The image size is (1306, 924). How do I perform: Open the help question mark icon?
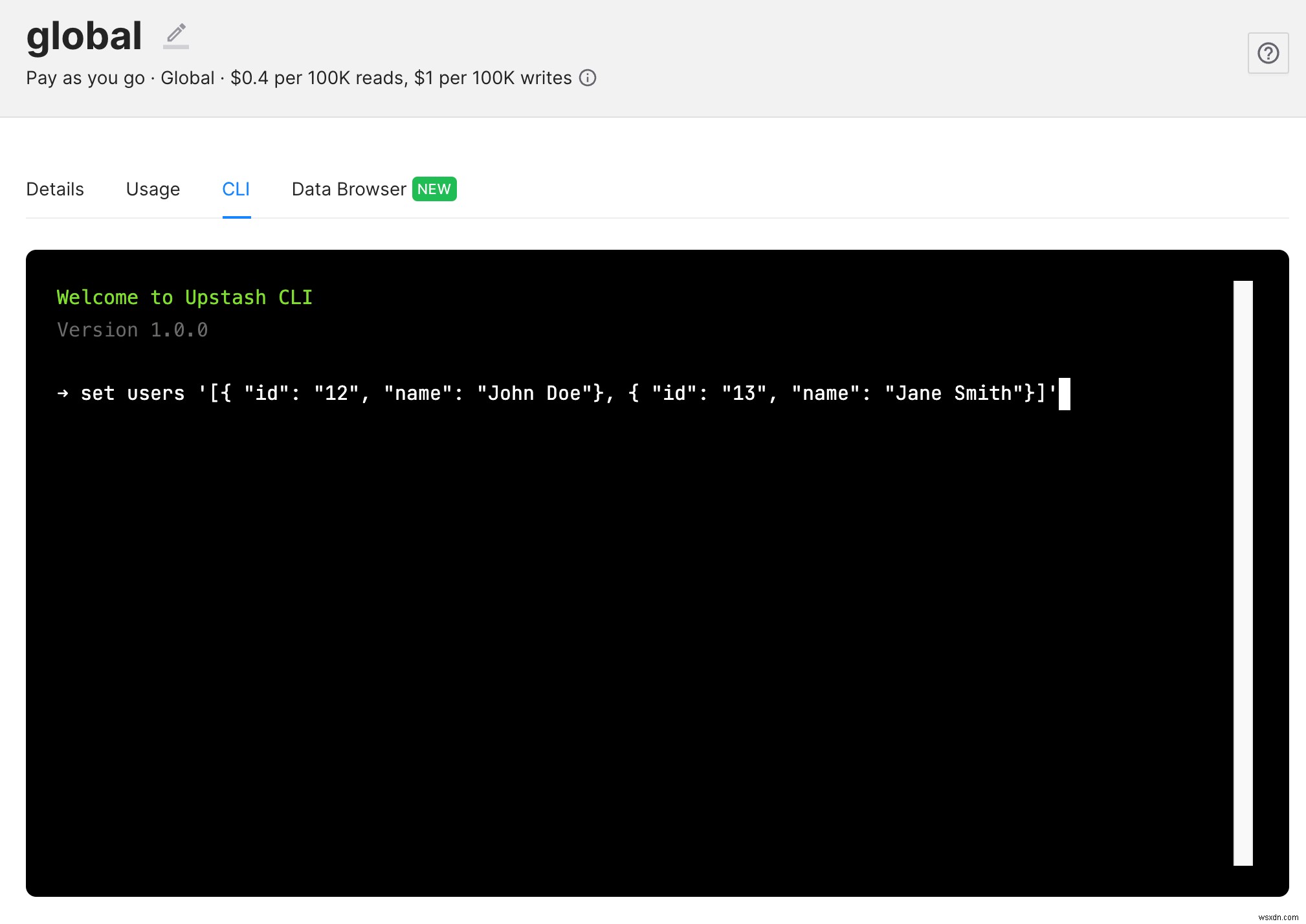pos(1268,53)
